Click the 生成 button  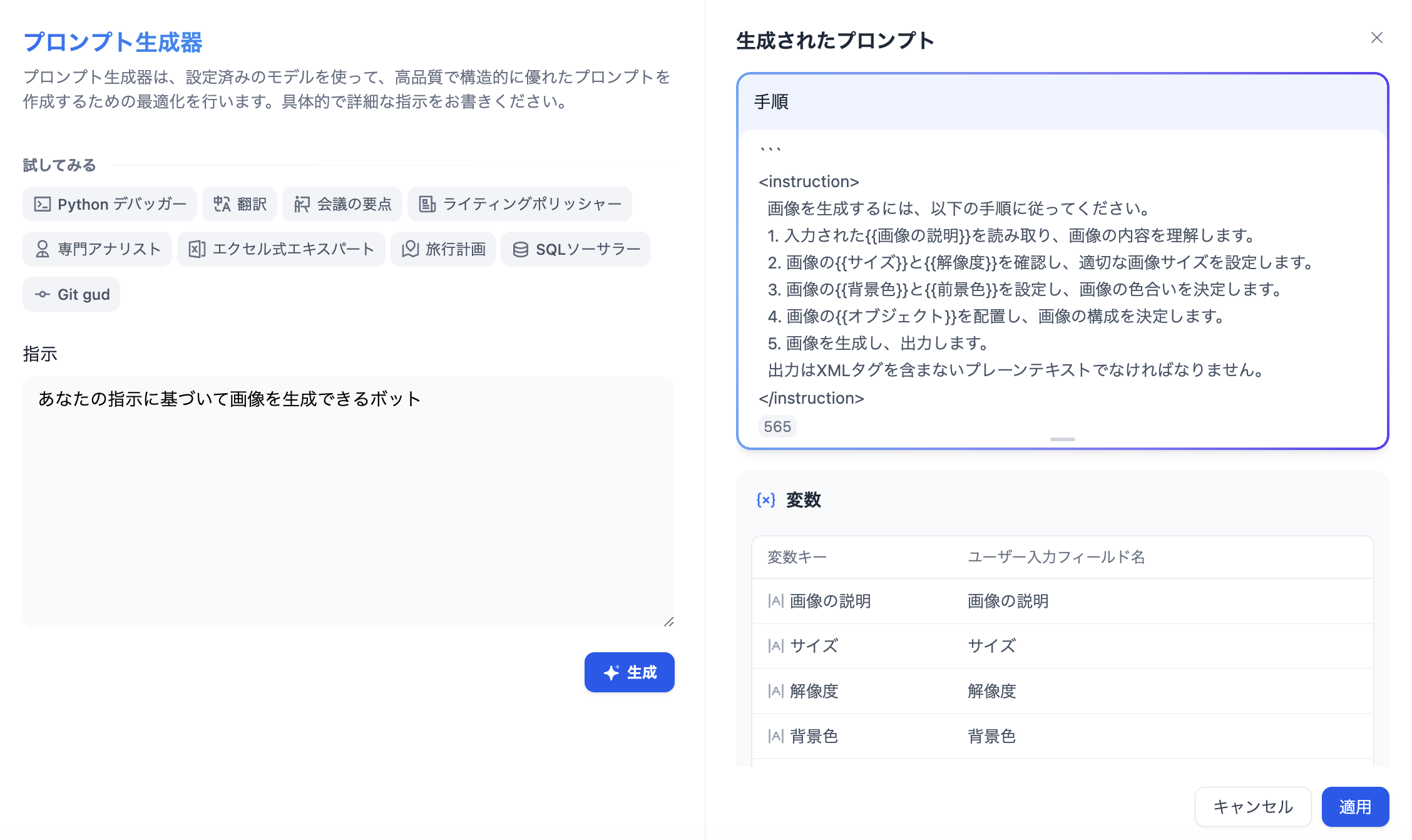(x=629, y=672)
